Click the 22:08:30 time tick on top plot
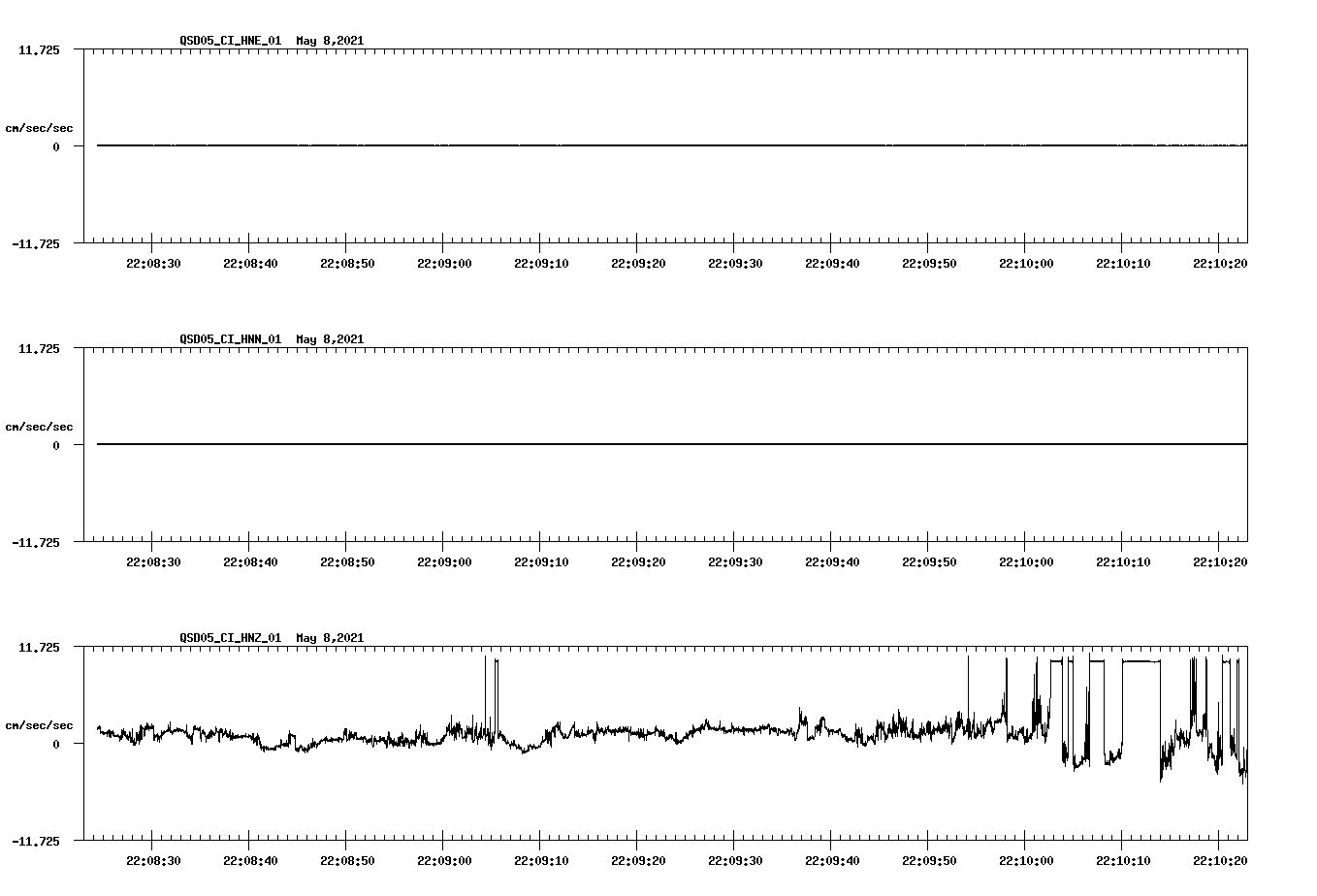The width and height of the screenshot is (1317, 896). tap(153, 260)
